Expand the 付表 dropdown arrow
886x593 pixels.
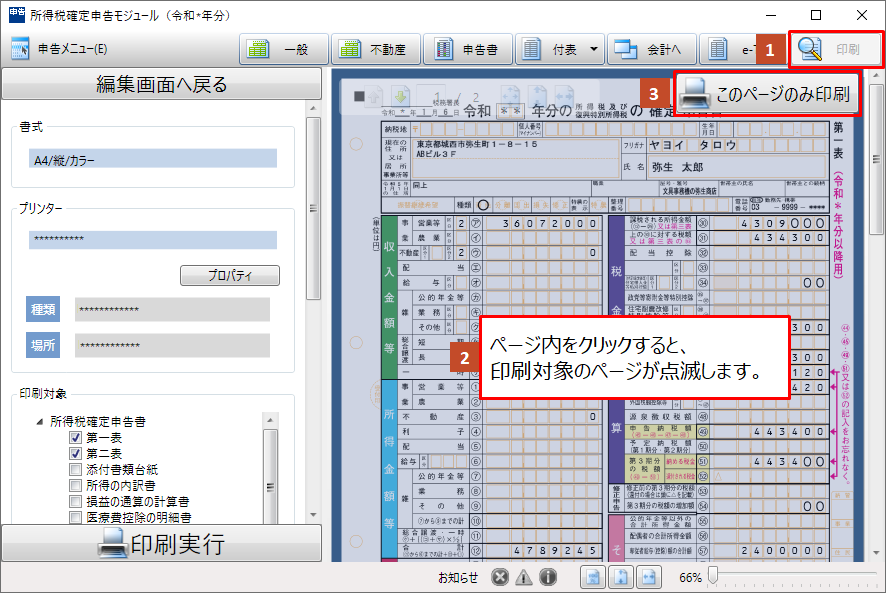[x=594, y=49]
